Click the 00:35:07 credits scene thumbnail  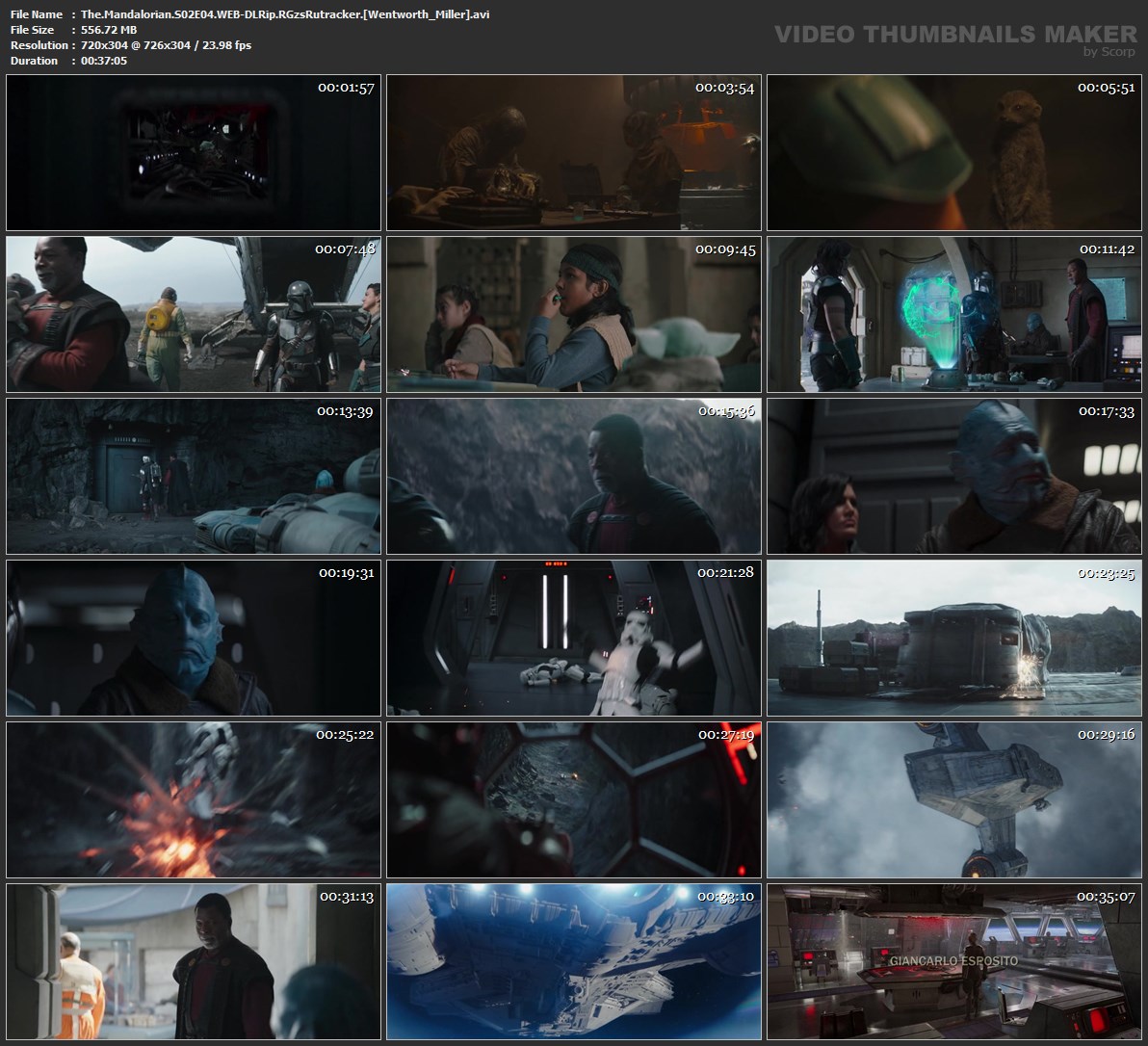click(x=954, y=961)
